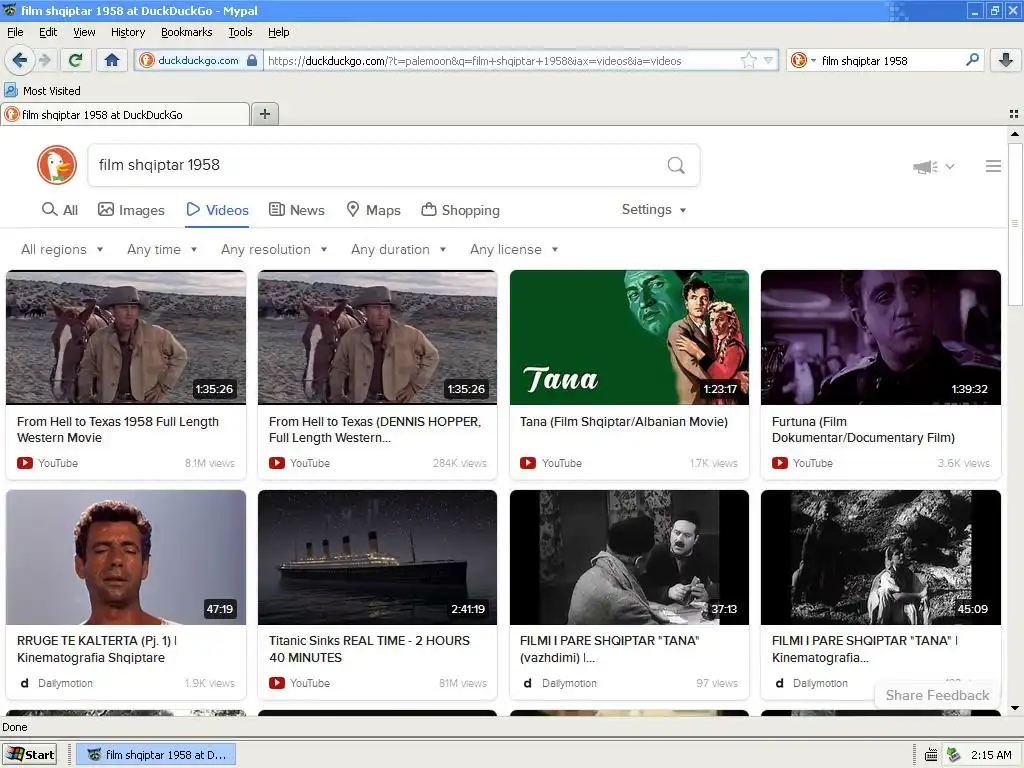Open the Home page icon
The width and height of the screenshot is (1024, 768).
[112, 61]
